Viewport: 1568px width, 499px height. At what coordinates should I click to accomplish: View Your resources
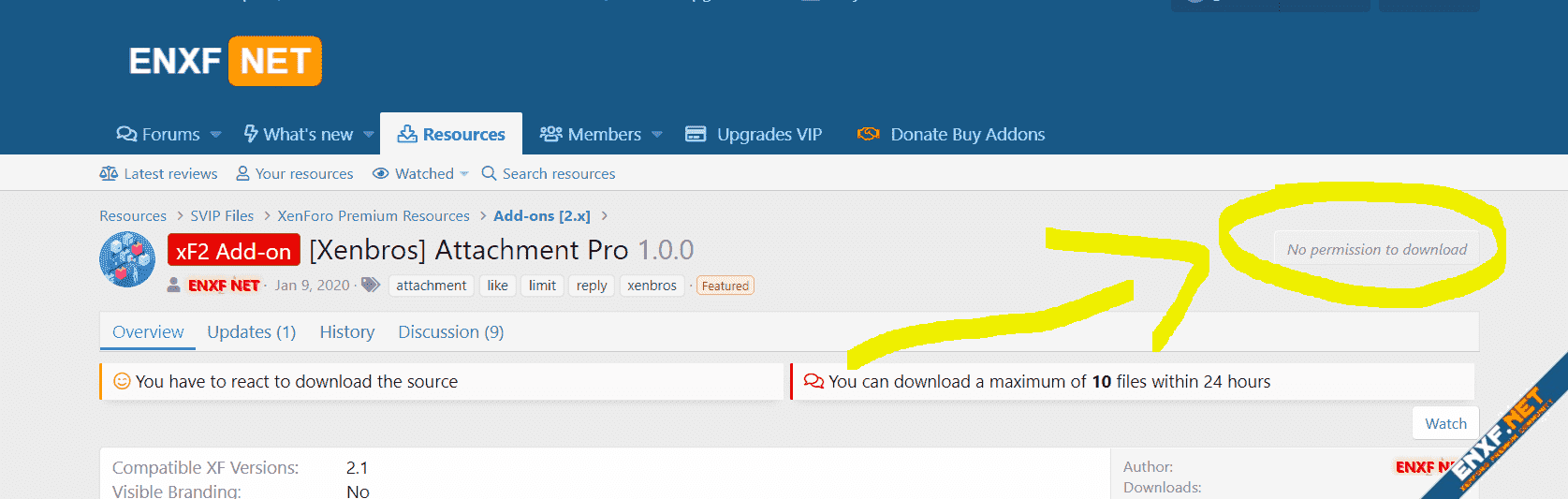pyautogui.click(x=295, y=173)
